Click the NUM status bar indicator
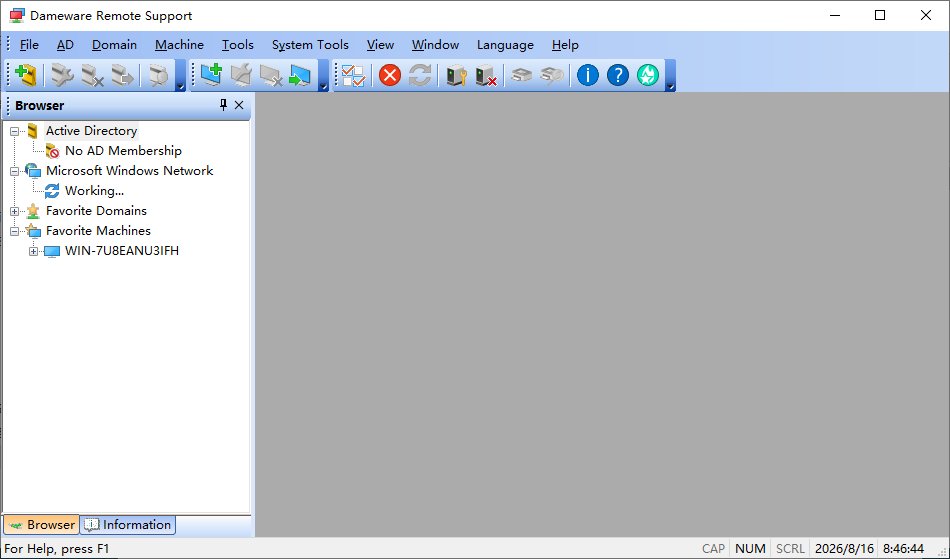This screenshot has height=559, width=950. (750, 549)
